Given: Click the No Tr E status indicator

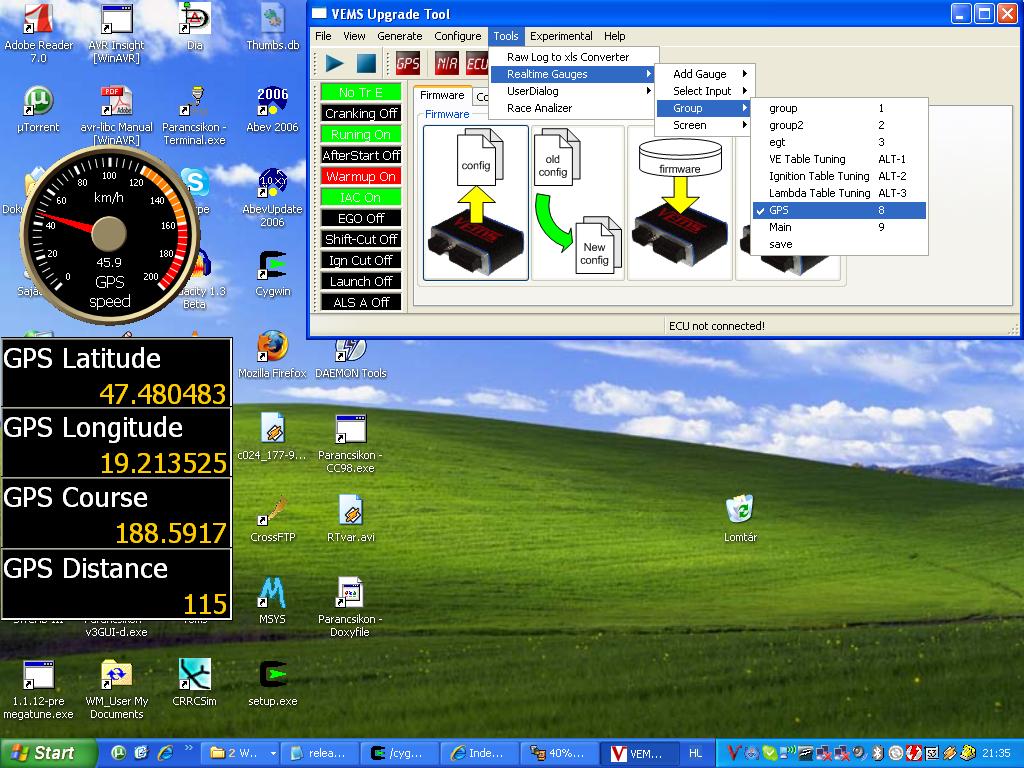Looking at the screenshot, I should point(360,92).
